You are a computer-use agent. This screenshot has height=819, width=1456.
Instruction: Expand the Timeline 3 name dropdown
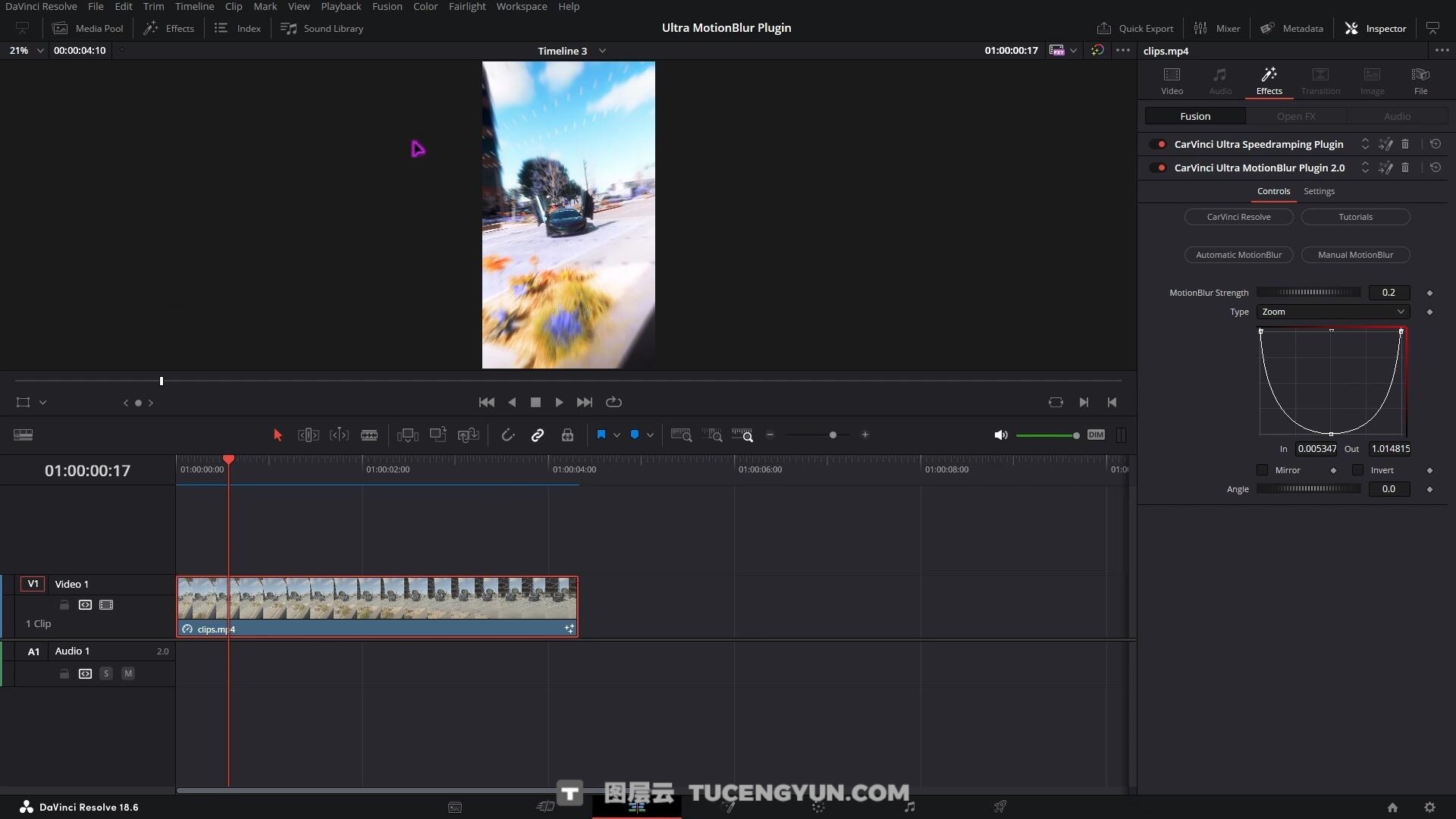[602, 51]
